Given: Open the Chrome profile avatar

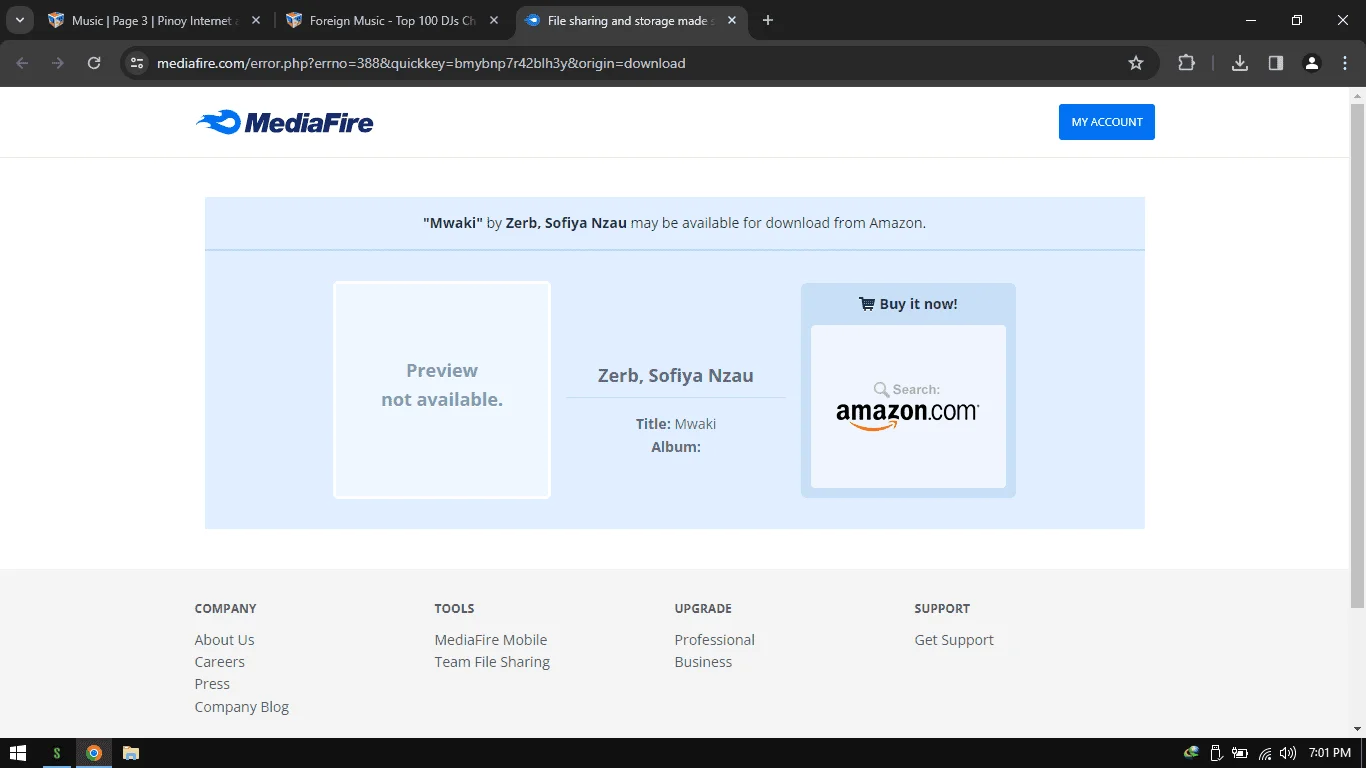Looking at the screenshot, I should tap(1312, 63).
